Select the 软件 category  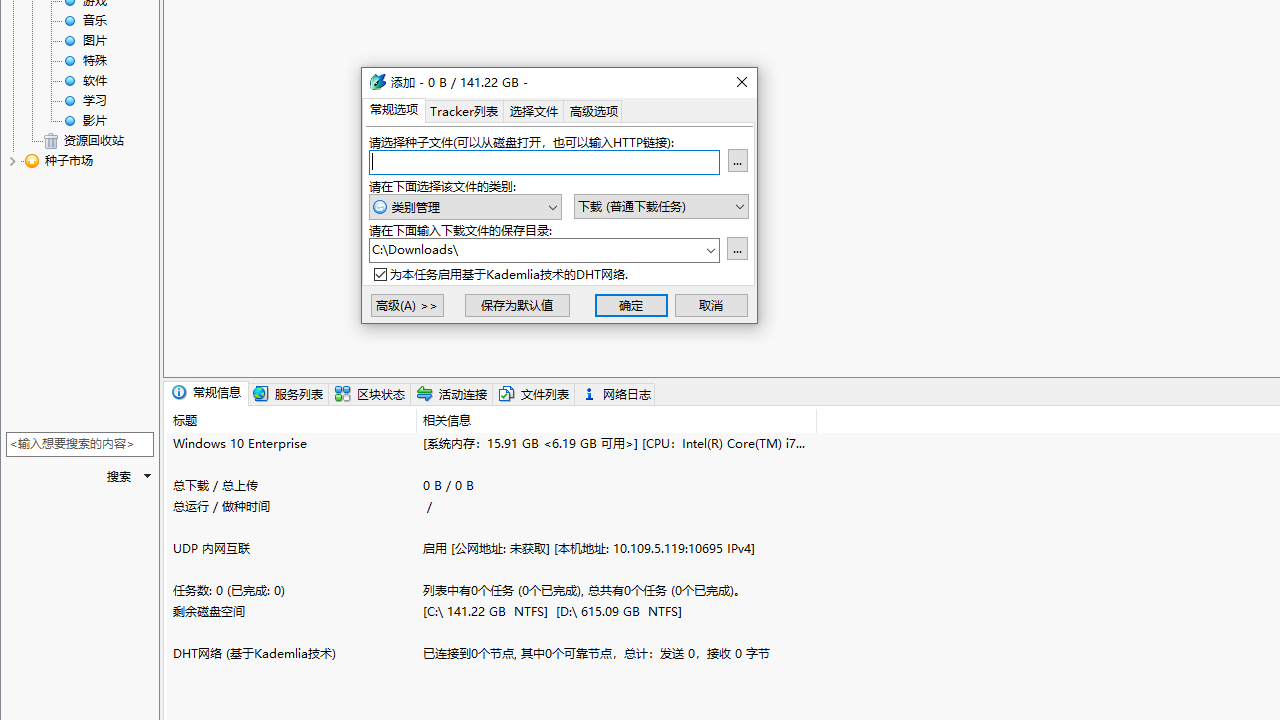(94, 80)
